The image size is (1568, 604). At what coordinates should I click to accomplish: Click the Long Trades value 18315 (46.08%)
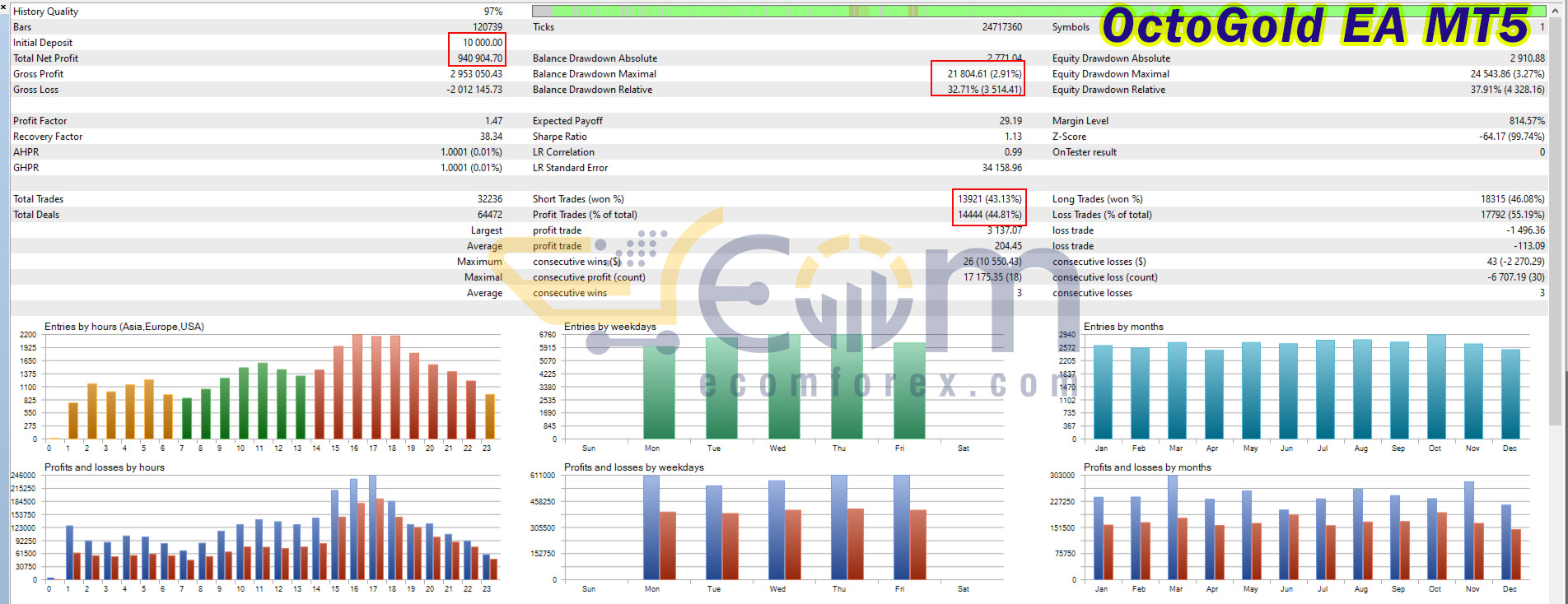(1513, 199)
